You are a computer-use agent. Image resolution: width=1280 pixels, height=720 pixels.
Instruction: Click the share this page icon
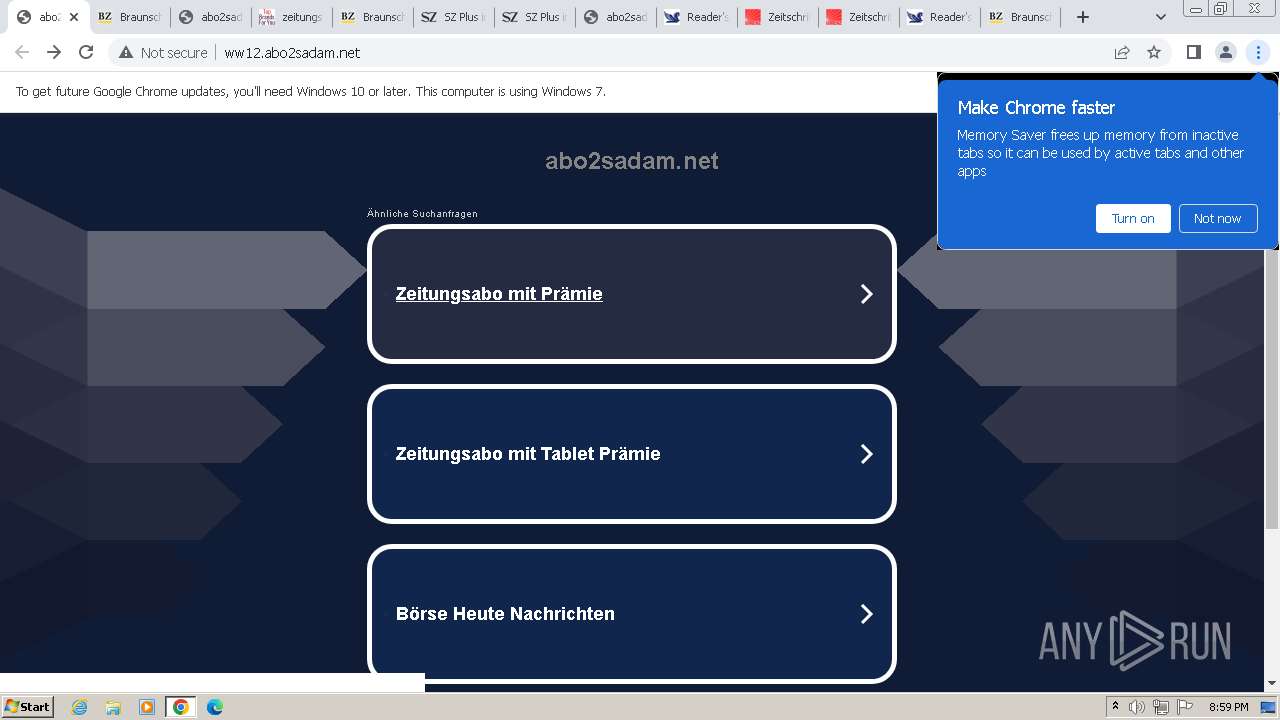(1122, 52)
